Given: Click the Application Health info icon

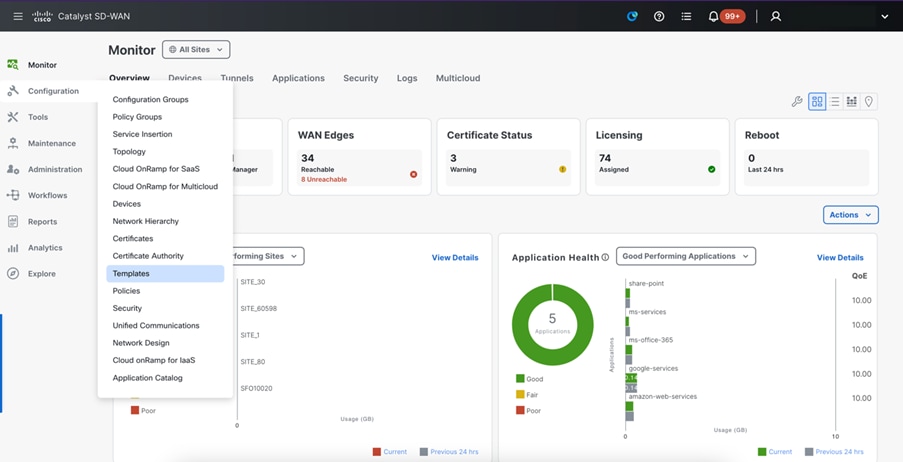Looking at the screenshot, I should [605, 257].
